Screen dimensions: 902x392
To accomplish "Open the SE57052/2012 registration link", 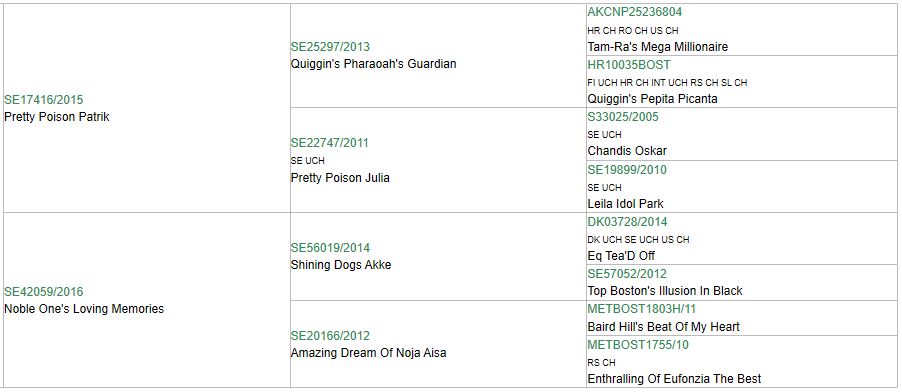I will [627, 274].
